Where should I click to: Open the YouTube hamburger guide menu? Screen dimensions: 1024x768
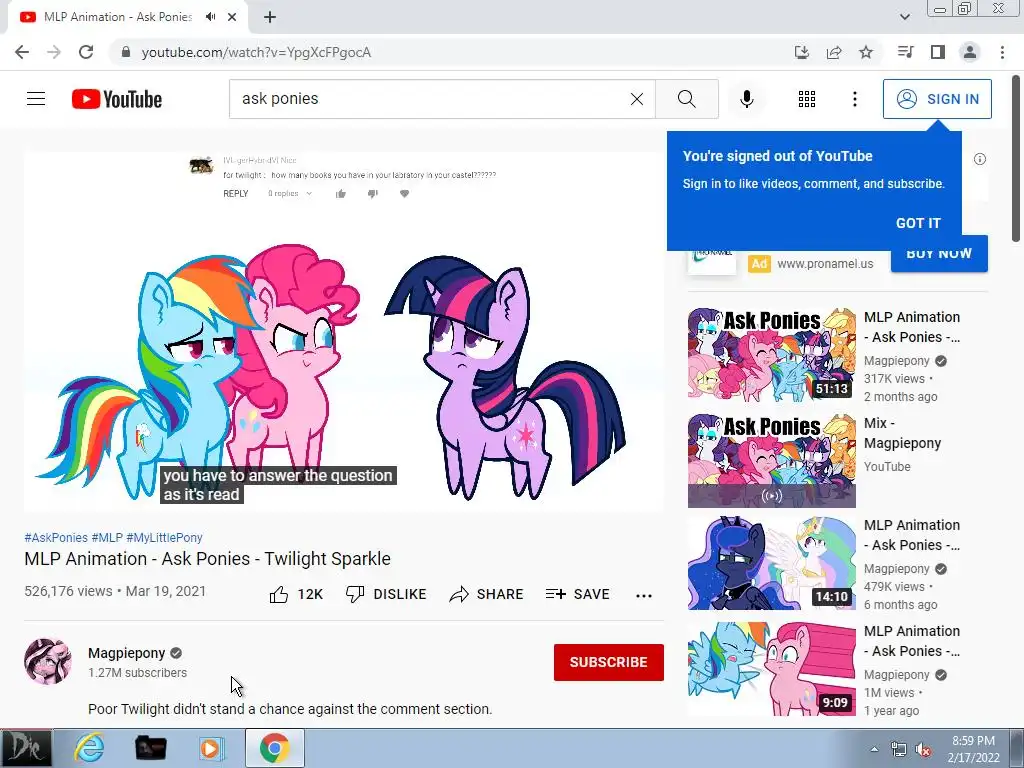36,99
